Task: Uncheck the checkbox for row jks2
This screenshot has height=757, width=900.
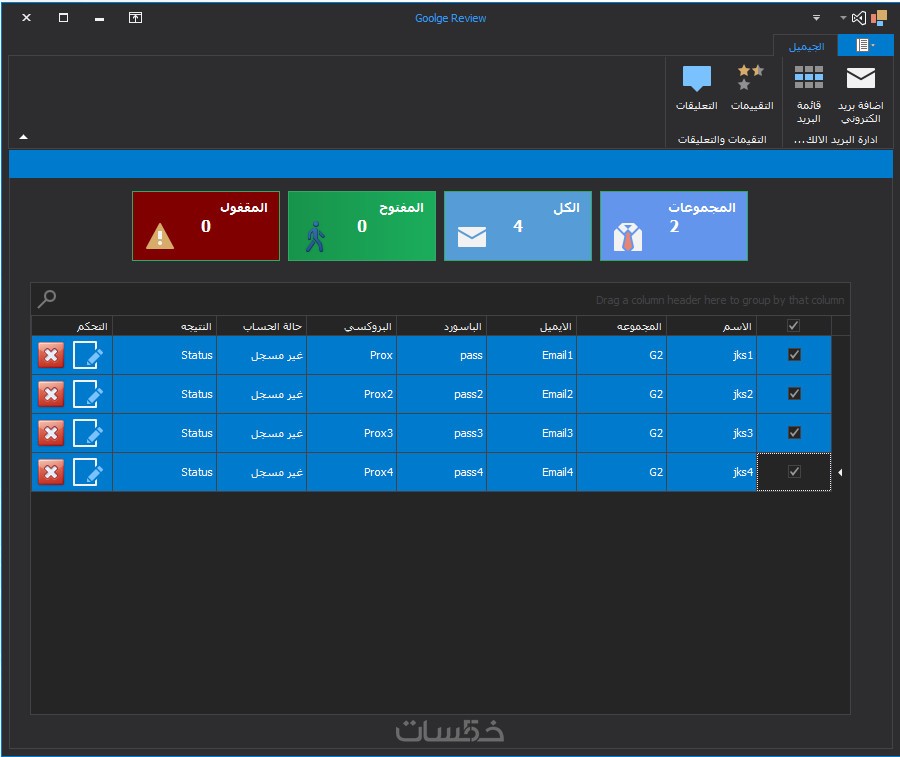Action: (x=794, y=394)
